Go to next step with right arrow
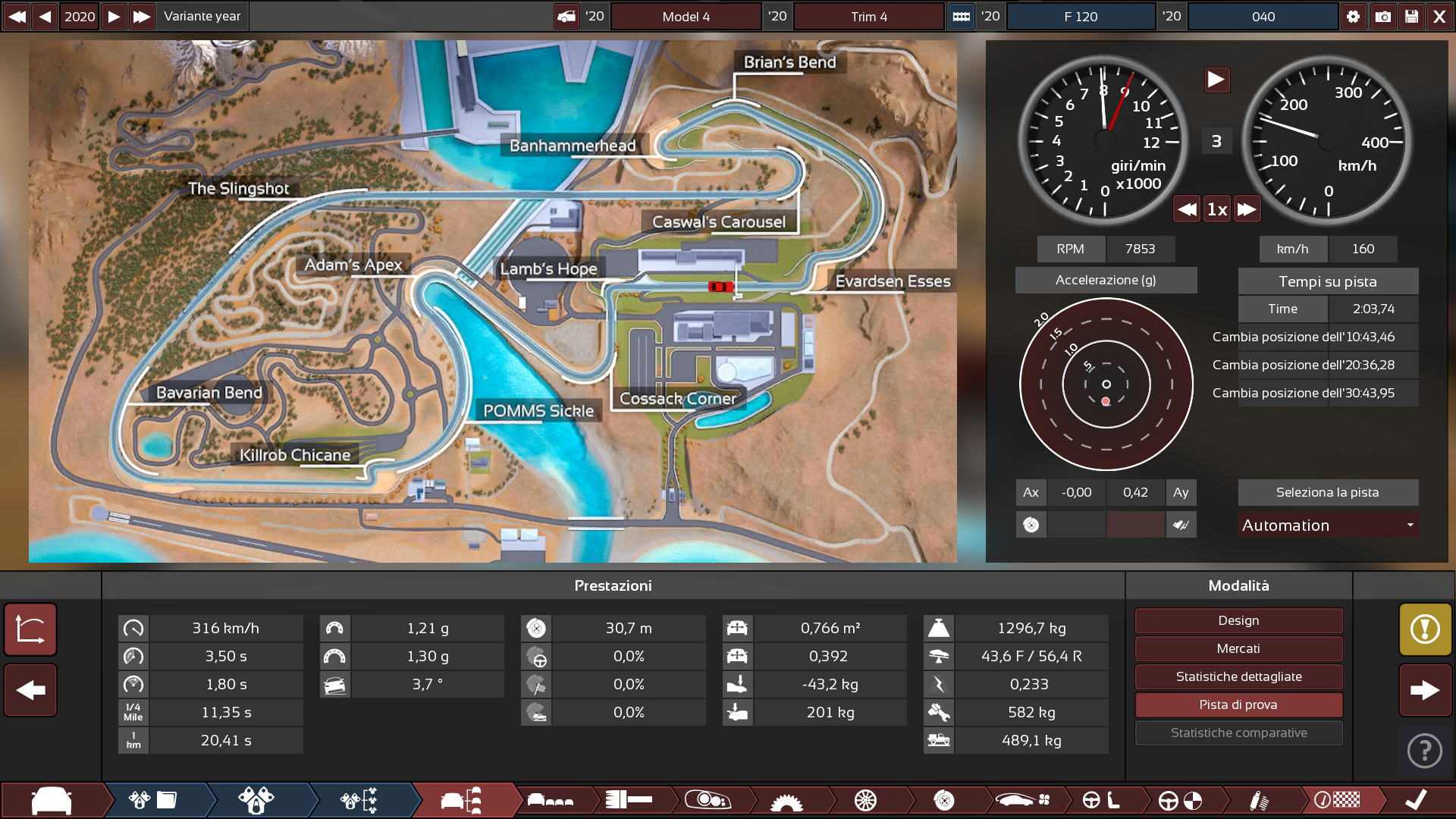Image resolution: width=1456 pixels, height=819 pixels. click(1425, 690)
